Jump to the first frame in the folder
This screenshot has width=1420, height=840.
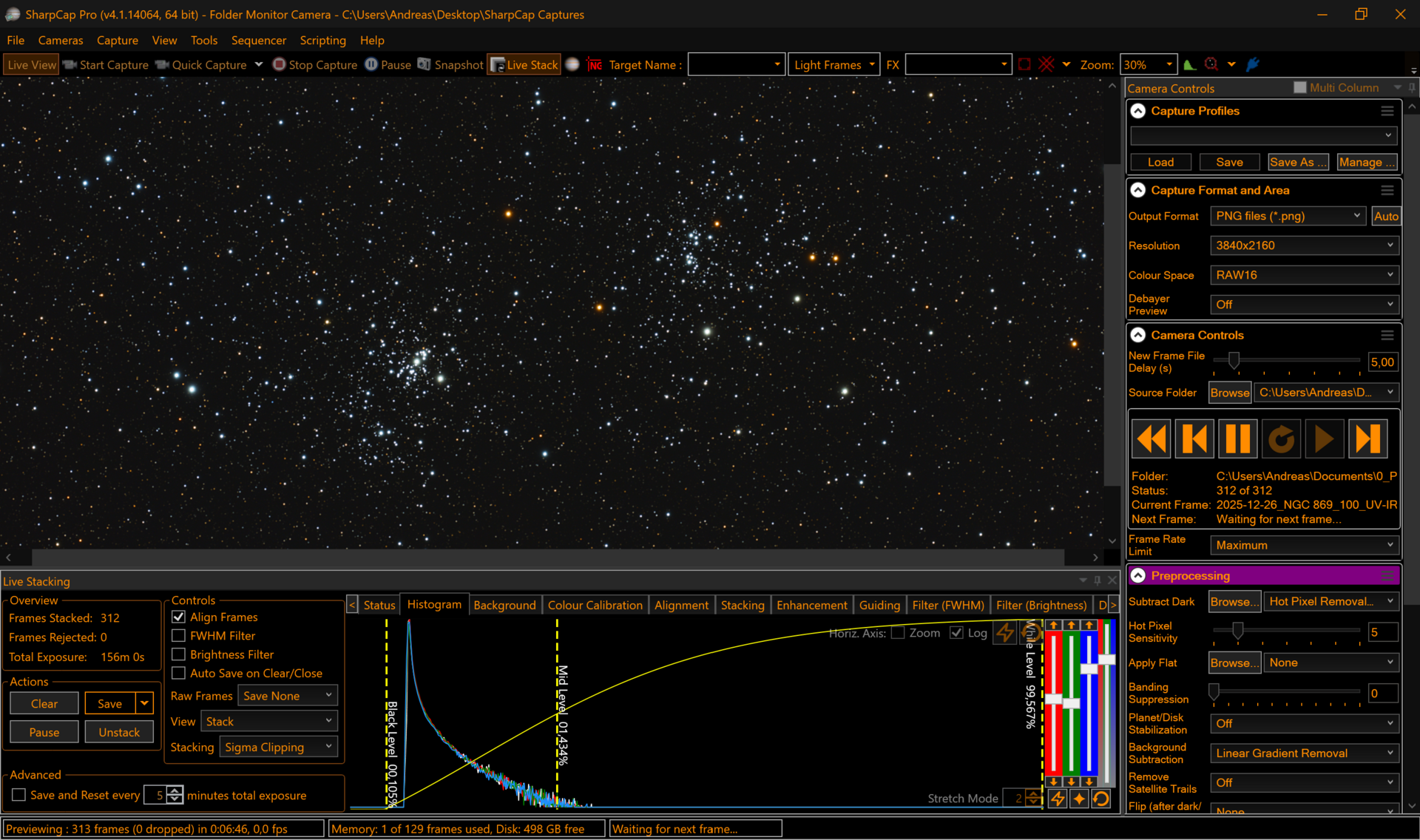pos(1194,439)
